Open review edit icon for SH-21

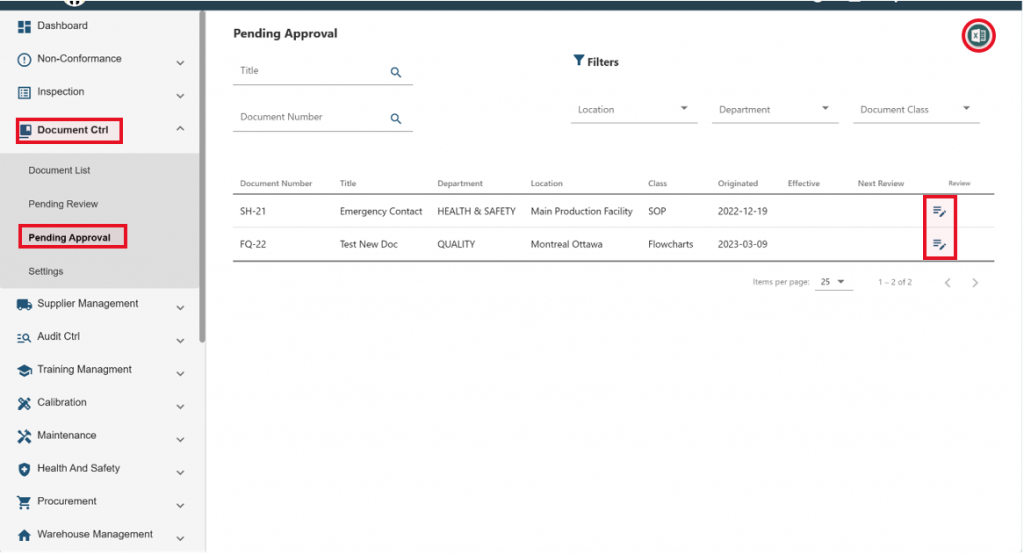(939, 211)
